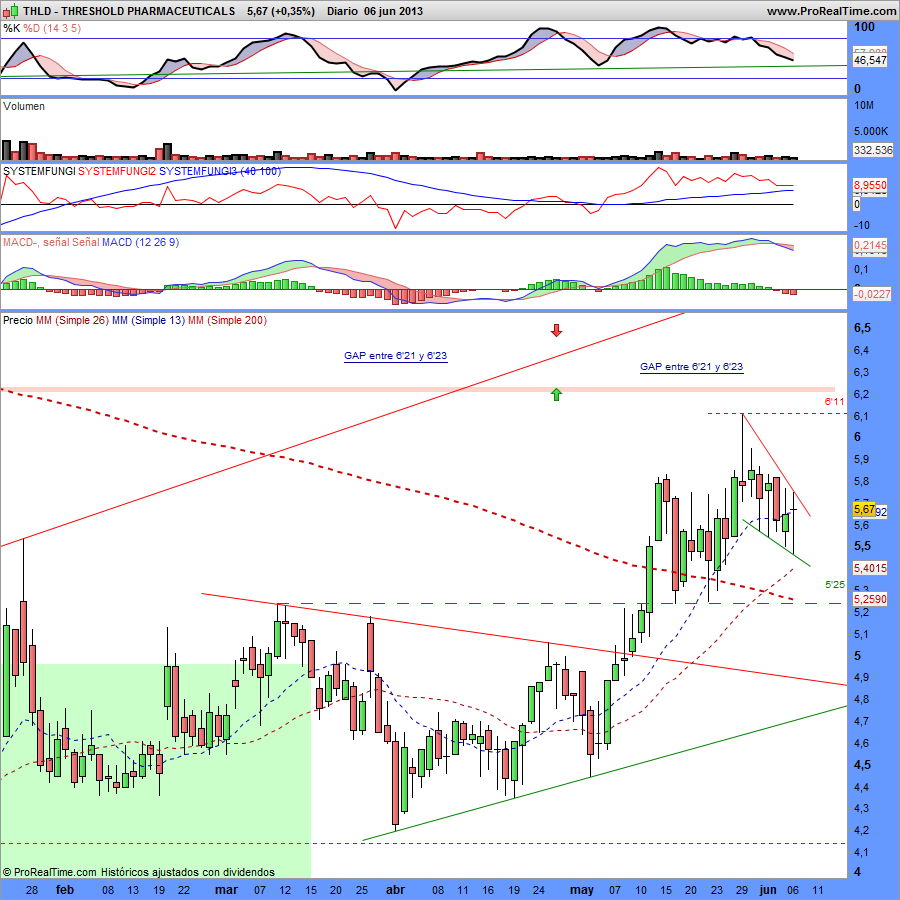The height and width of the screenshot is (900, 900).
Task: Click the MM (Simple 200) moving average label
Action: click(x=227, y=320)
